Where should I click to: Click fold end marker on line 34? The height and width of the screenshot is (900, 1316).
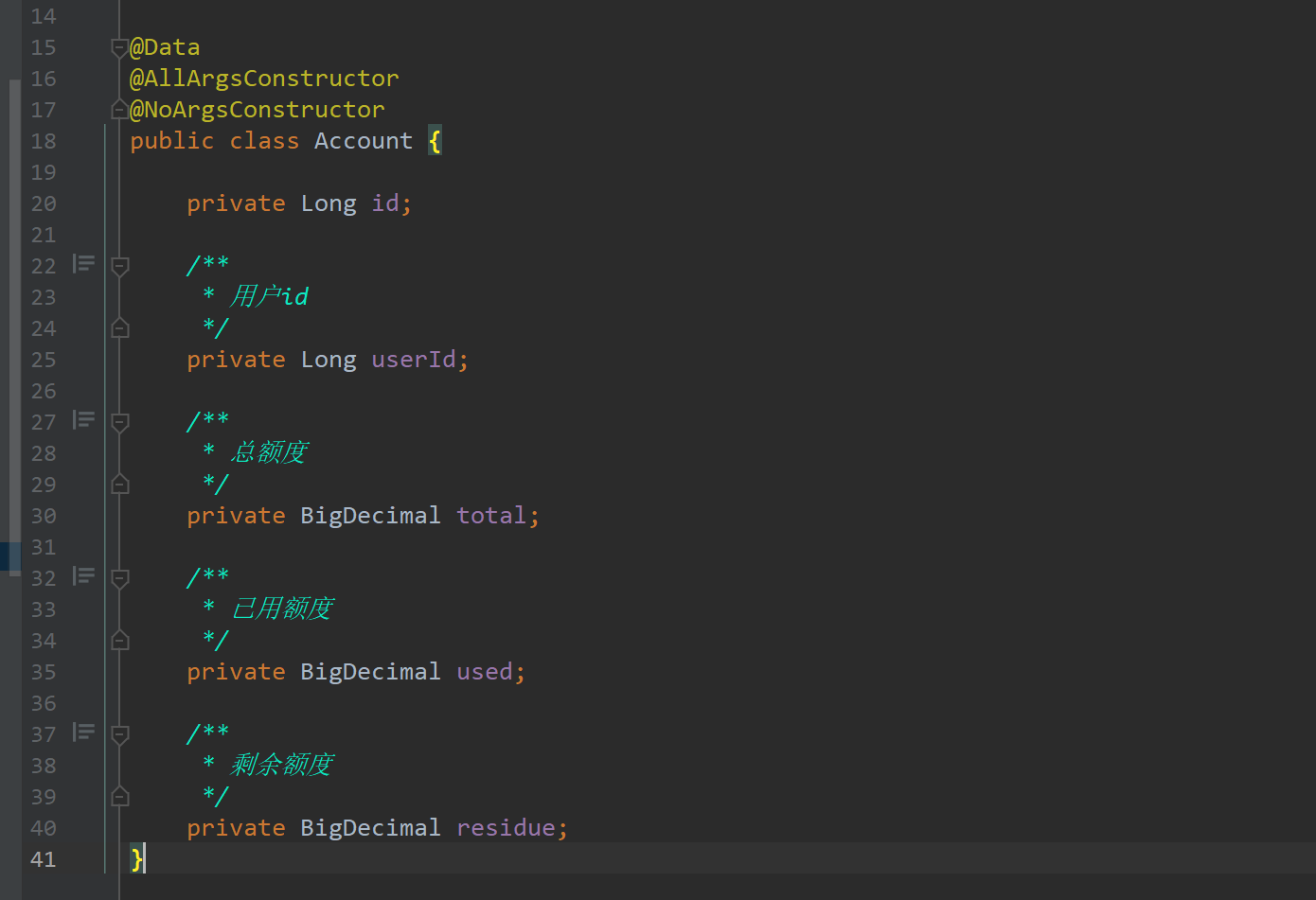119,641
